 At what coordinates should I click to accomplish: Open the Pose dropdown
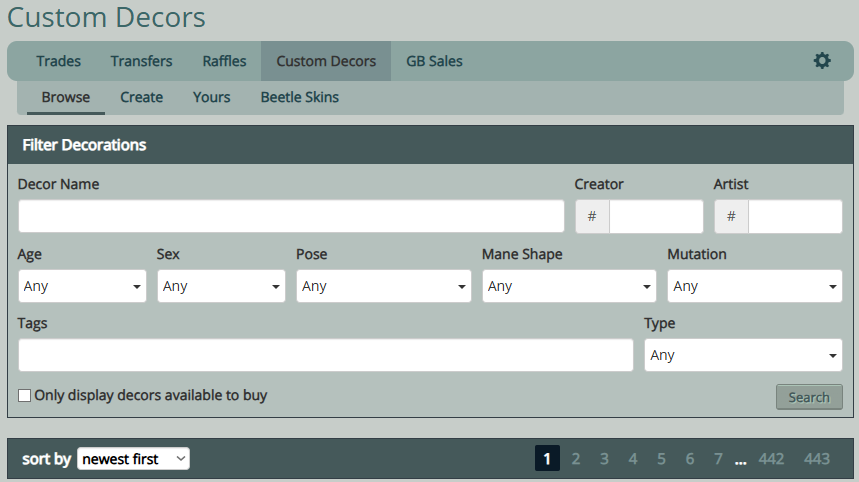(x=383, y=286)
